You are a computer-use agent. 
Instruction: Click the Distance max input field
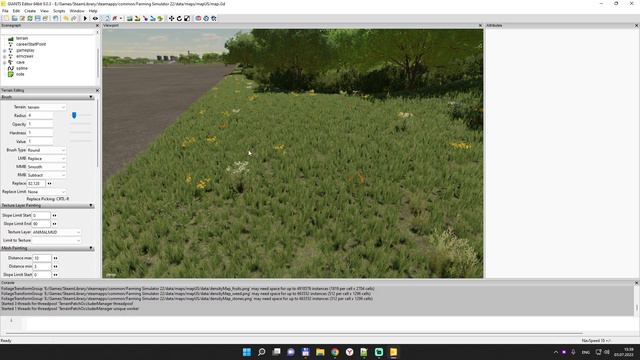click(42, 258)
